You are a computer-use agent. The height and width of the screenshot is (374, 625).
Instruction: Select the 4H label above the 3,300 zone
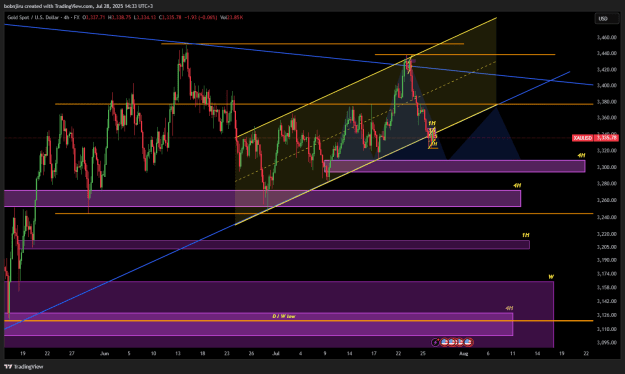click(582, 155)
